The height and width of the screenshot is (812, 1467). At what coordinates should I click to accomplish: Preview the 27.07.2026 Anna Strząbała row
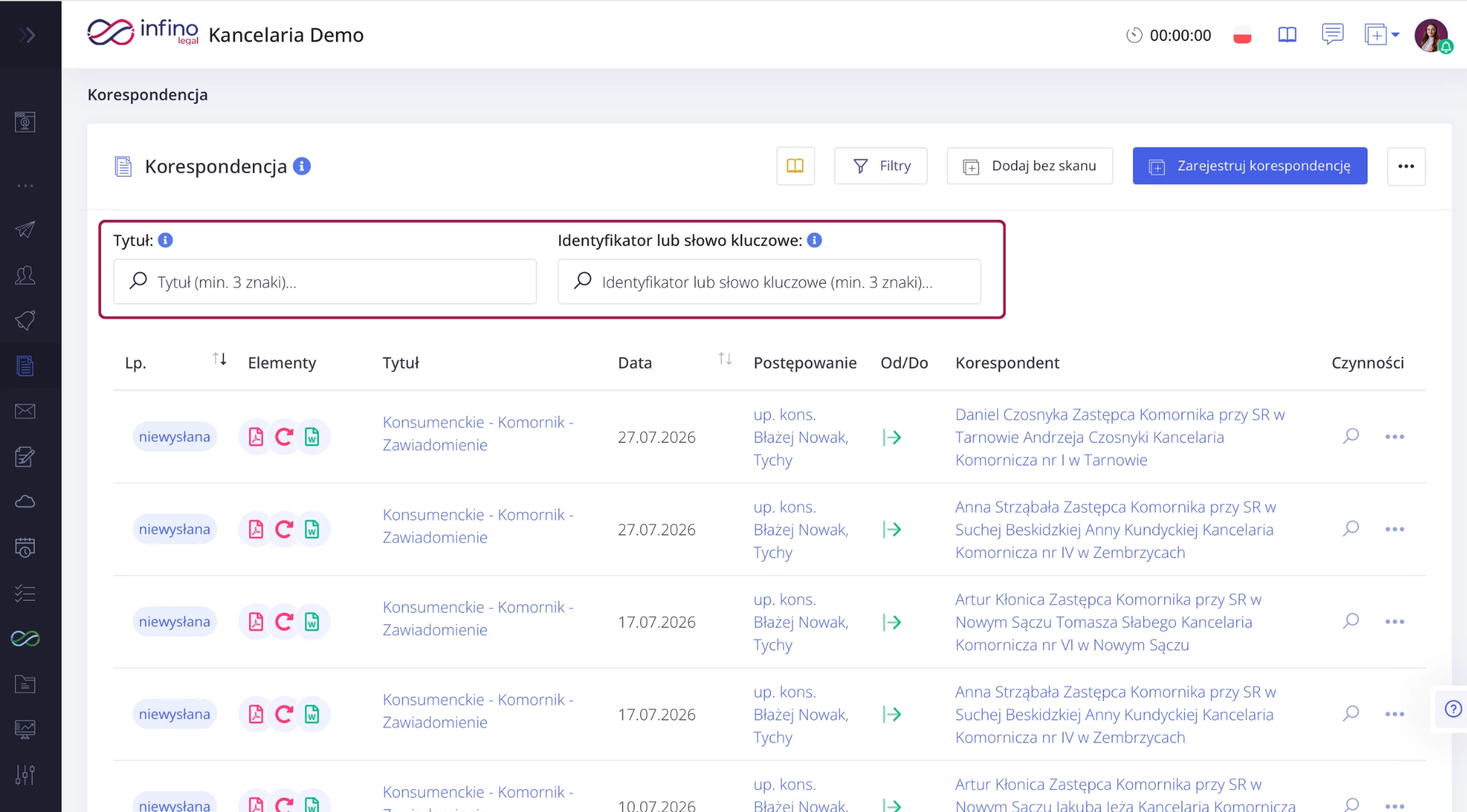(x=1351, y=528)
